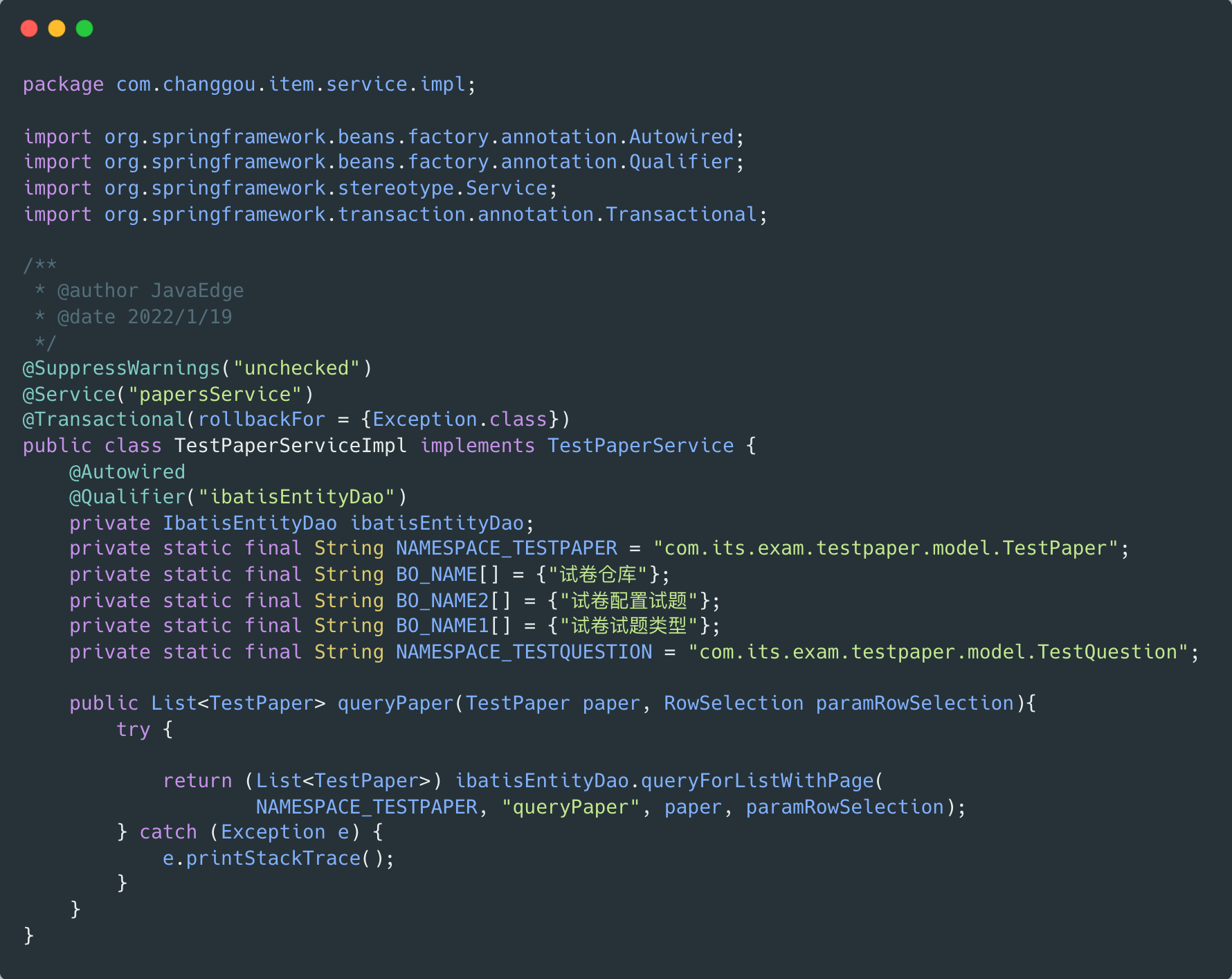This screenshot has width=1232, height=979.
Task: Click the @SuppressWarnings("unchecked") annotation
Action: [x=198, y=368]
